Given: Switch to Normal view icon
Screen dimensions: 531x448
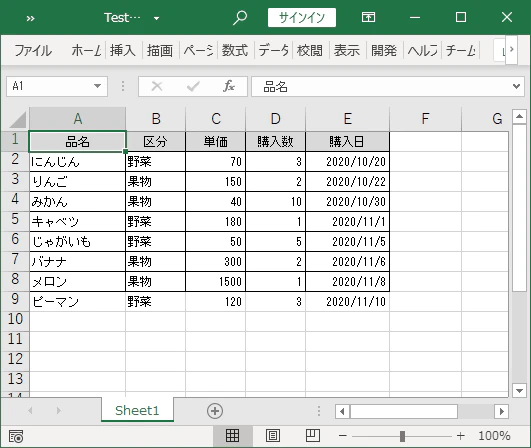Looking at the screenshot, I should 232,436.
